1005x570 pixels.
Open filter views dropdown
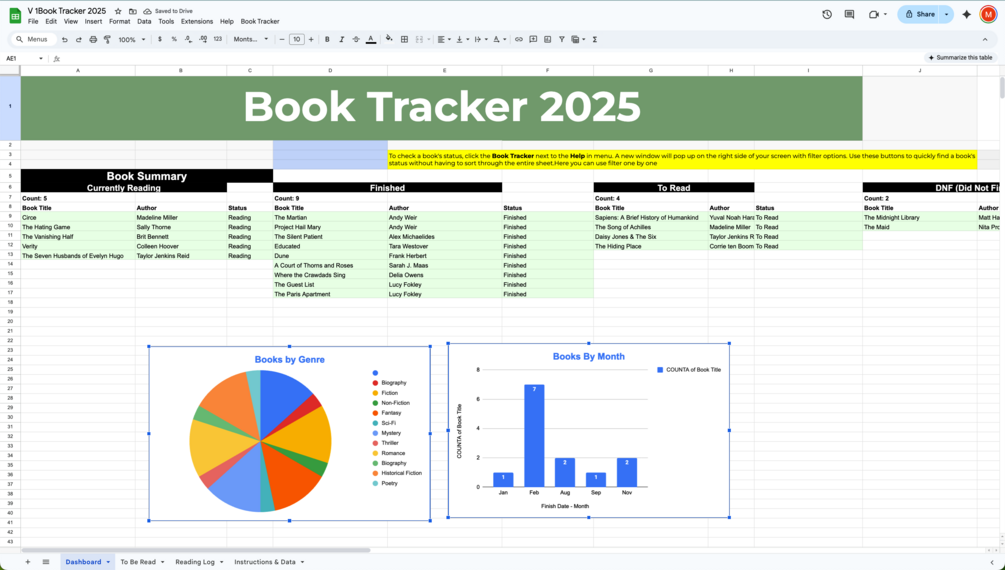[578, 39]
